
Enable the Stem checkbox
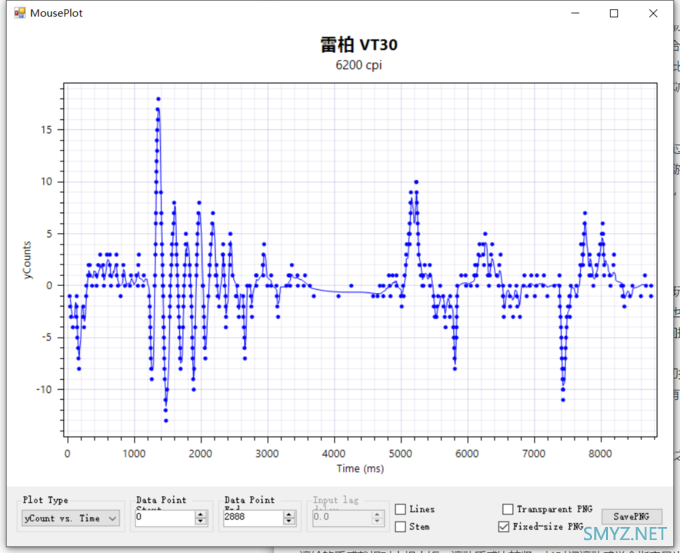pos(401,527)
